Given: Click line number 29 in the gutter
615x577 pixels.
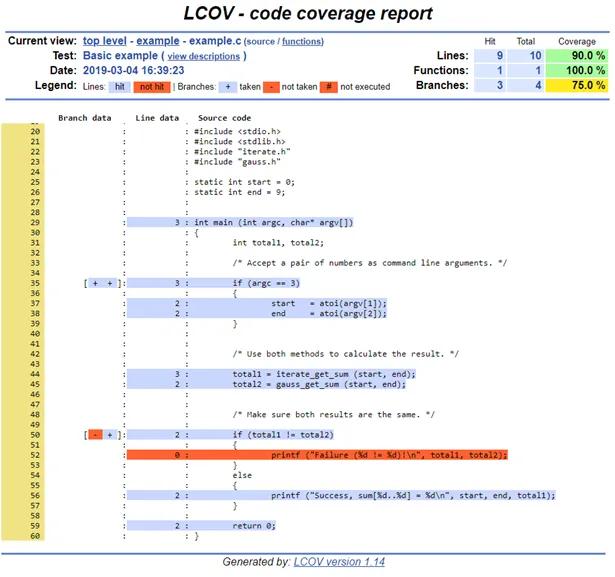Looking at the screenshot, I should (35, 222).
